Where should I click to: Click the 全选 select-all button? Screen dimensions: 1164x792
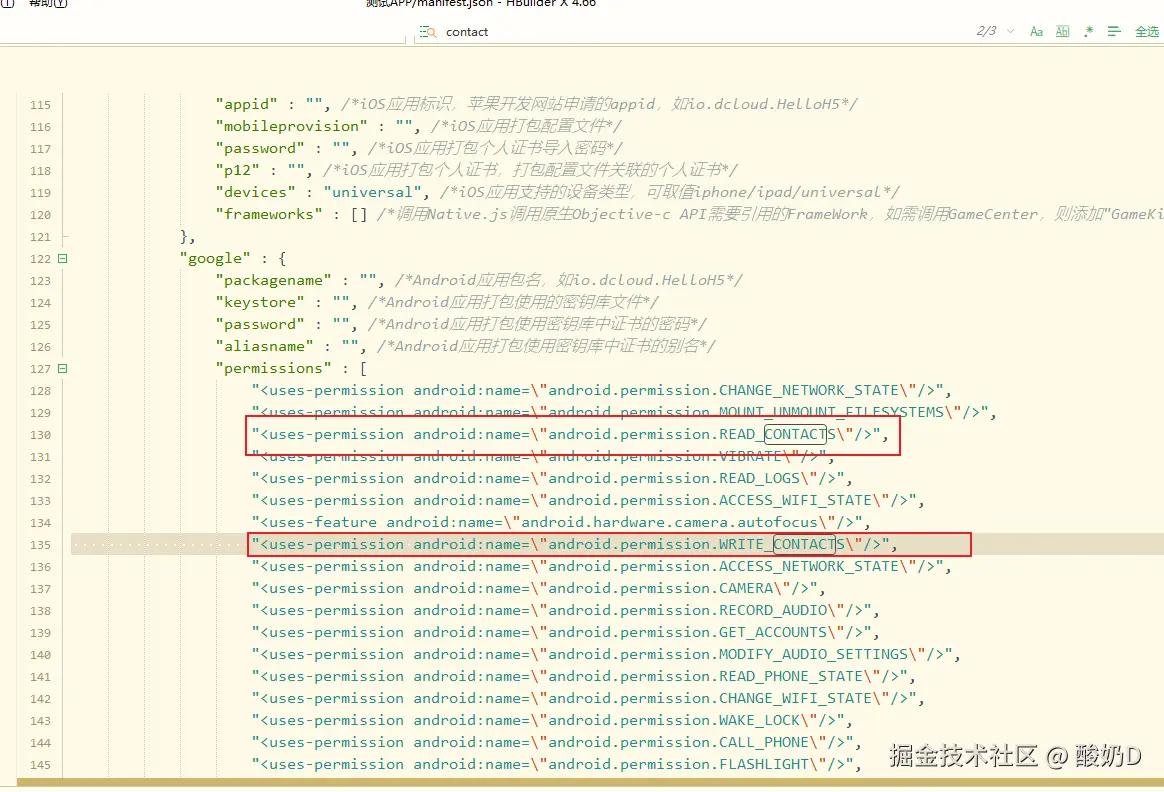click(x=1147, y=31)
